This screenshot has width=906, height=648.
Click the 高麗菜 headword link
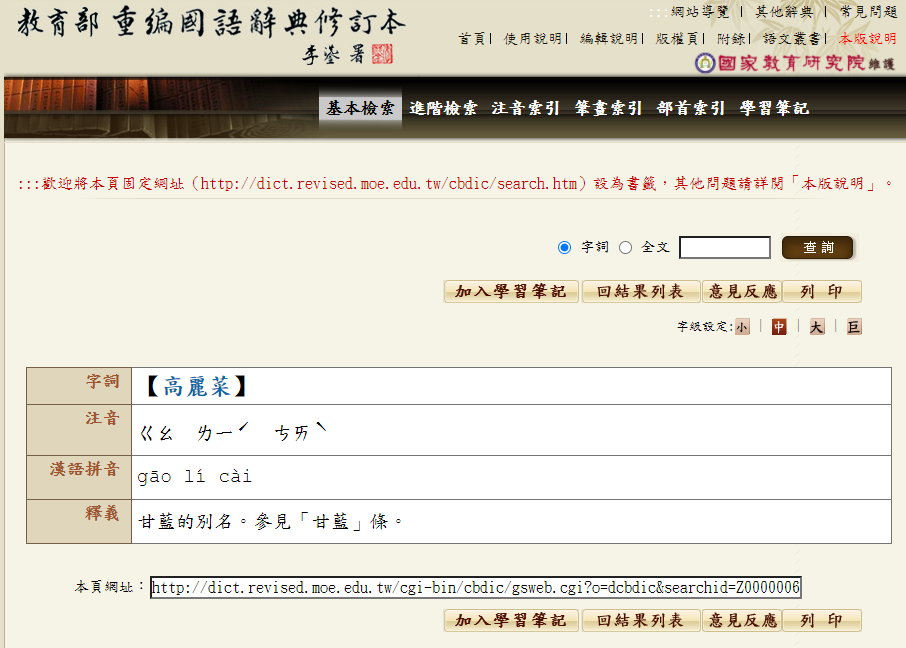tap(196, 386)
